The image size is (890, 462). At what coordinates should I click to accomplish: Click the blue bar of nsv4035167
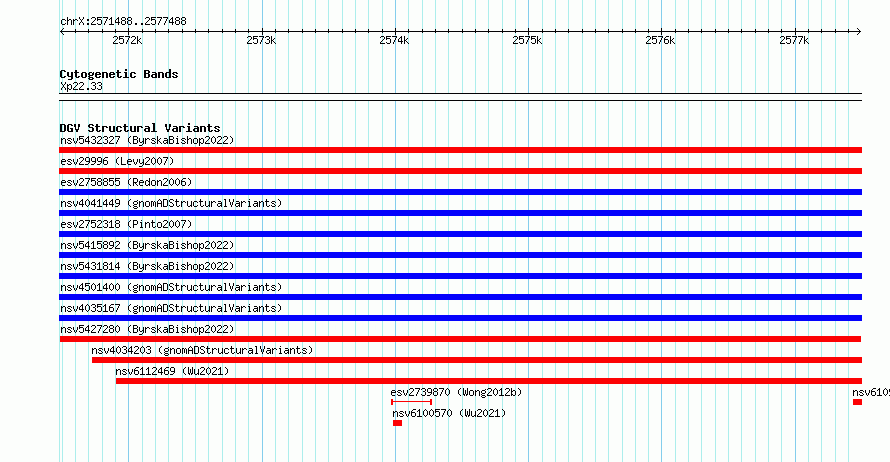(x=460, y=318)
